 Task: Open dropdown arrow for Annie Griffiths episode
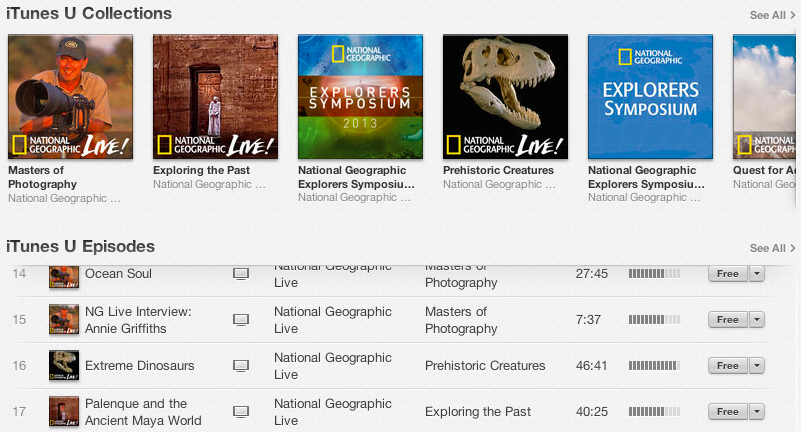757,319
